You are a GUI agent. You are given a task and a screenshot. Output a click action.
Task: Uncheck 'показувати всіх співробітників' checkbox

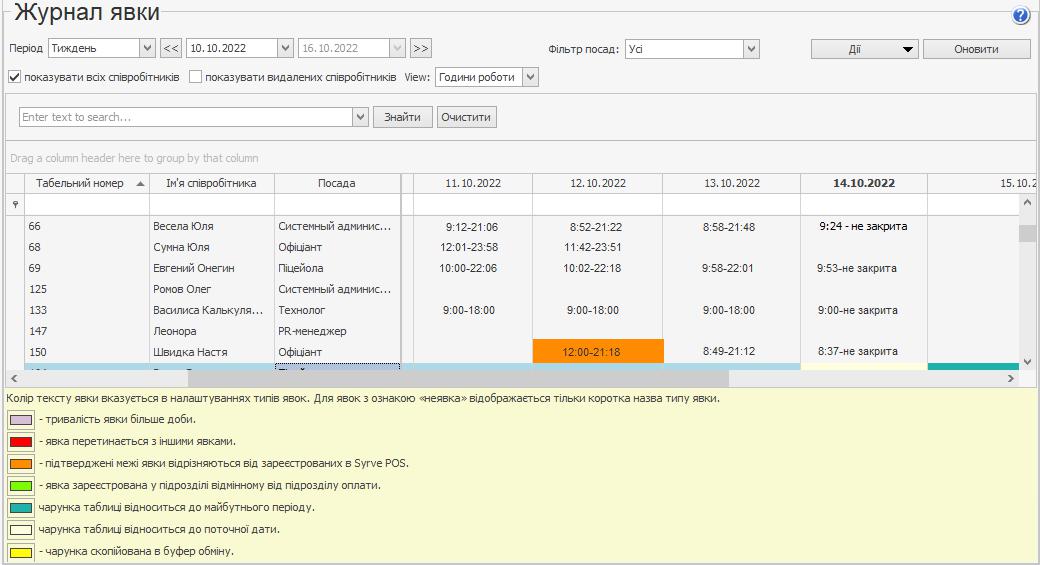15,77
